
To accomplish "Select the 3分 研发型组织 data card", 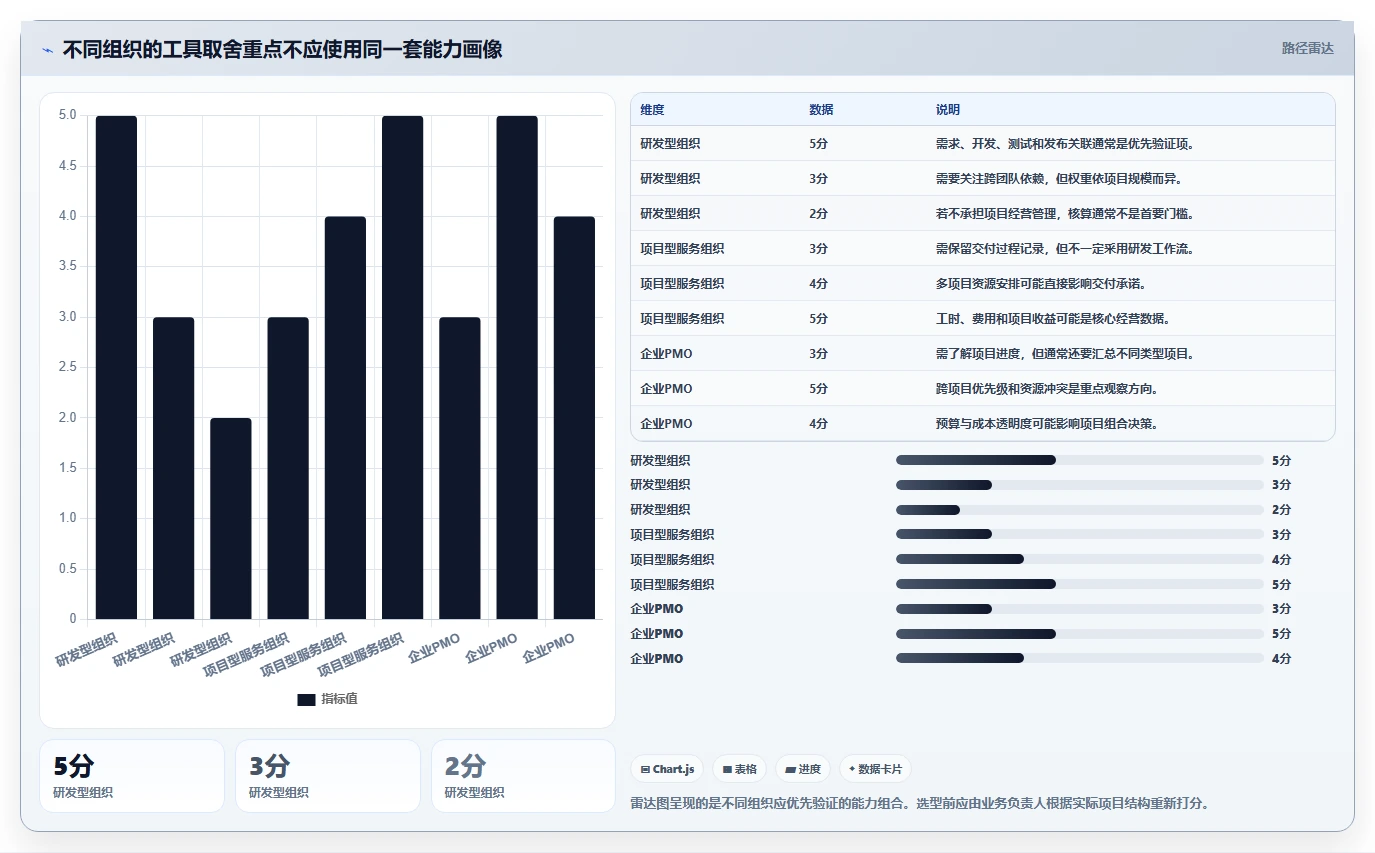I will (x=328, y=776).
